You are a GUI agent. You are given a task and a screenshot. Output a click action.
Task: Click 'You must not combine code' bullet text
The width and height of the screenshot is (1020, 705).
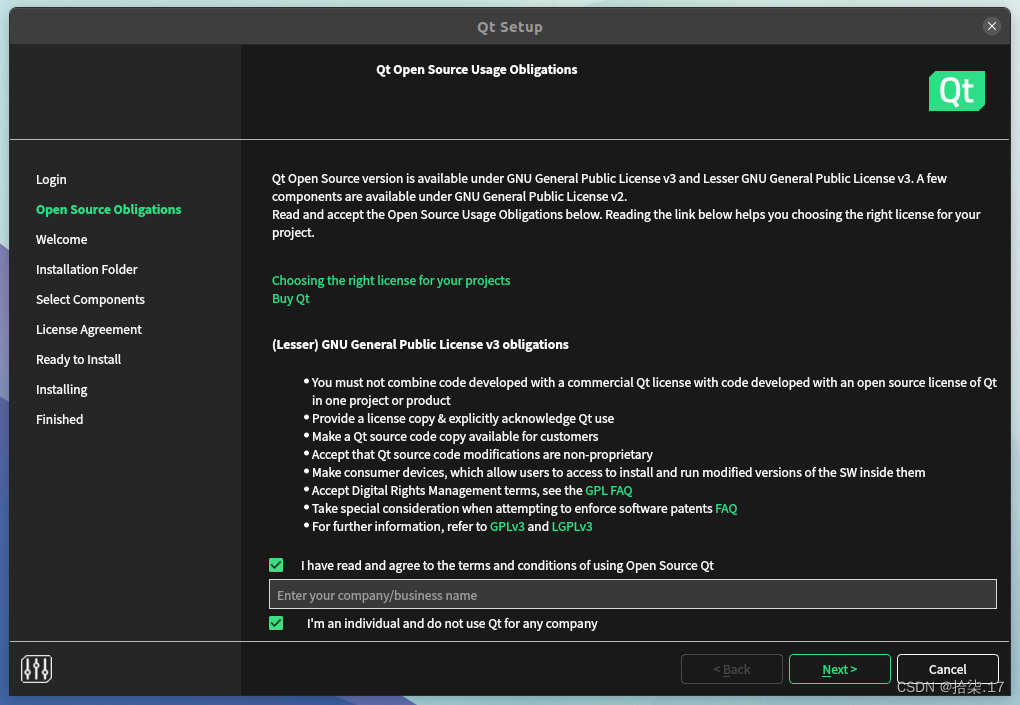[x=654, y=391]
